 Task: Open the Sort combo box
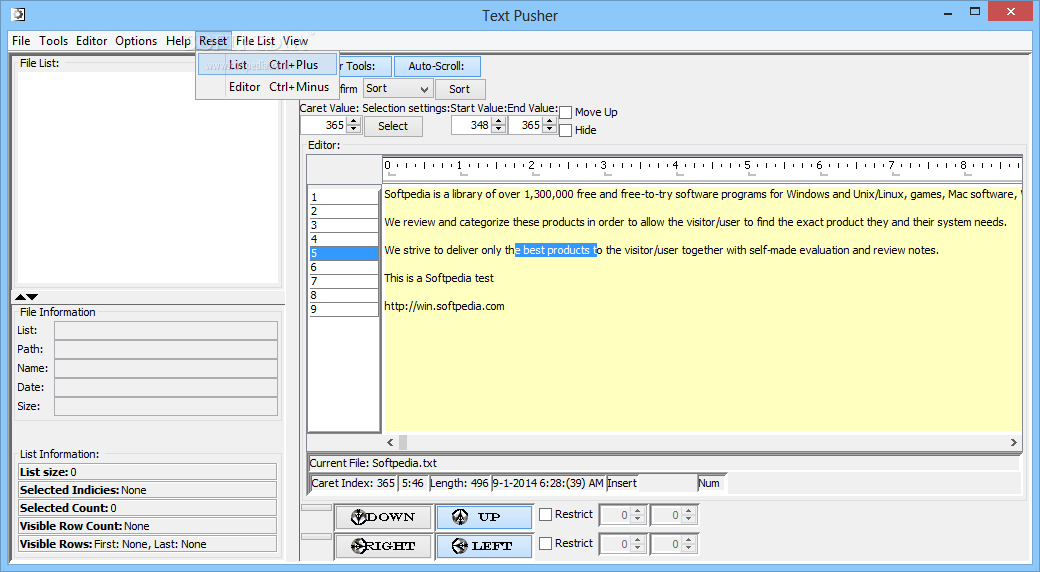click(x=398, y=88)
